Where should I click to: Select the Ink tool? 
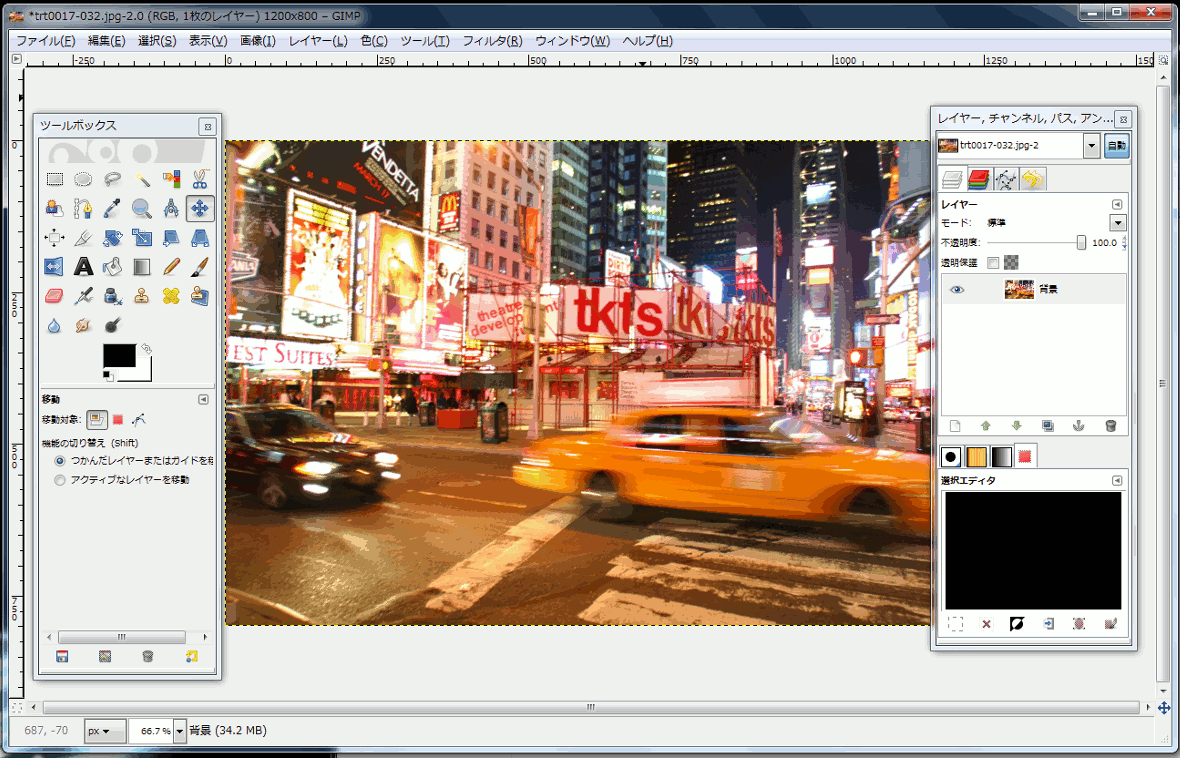113,296
